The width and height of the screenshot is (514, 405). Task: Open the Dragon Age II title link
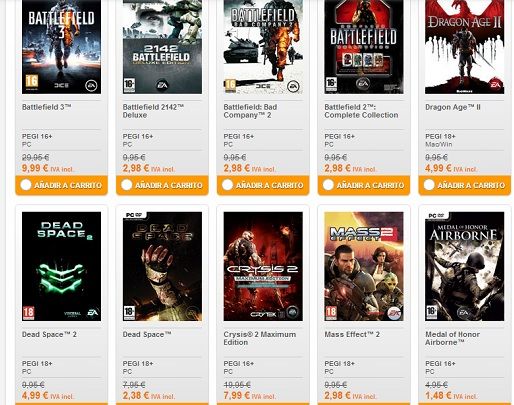click(453, 107)
